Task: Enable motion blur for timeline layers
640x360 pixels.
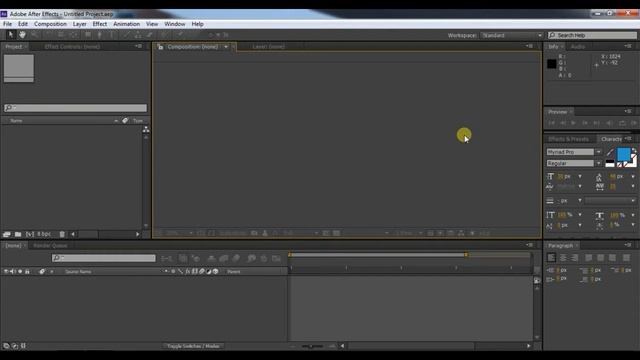Action: (x=236, y=258)
